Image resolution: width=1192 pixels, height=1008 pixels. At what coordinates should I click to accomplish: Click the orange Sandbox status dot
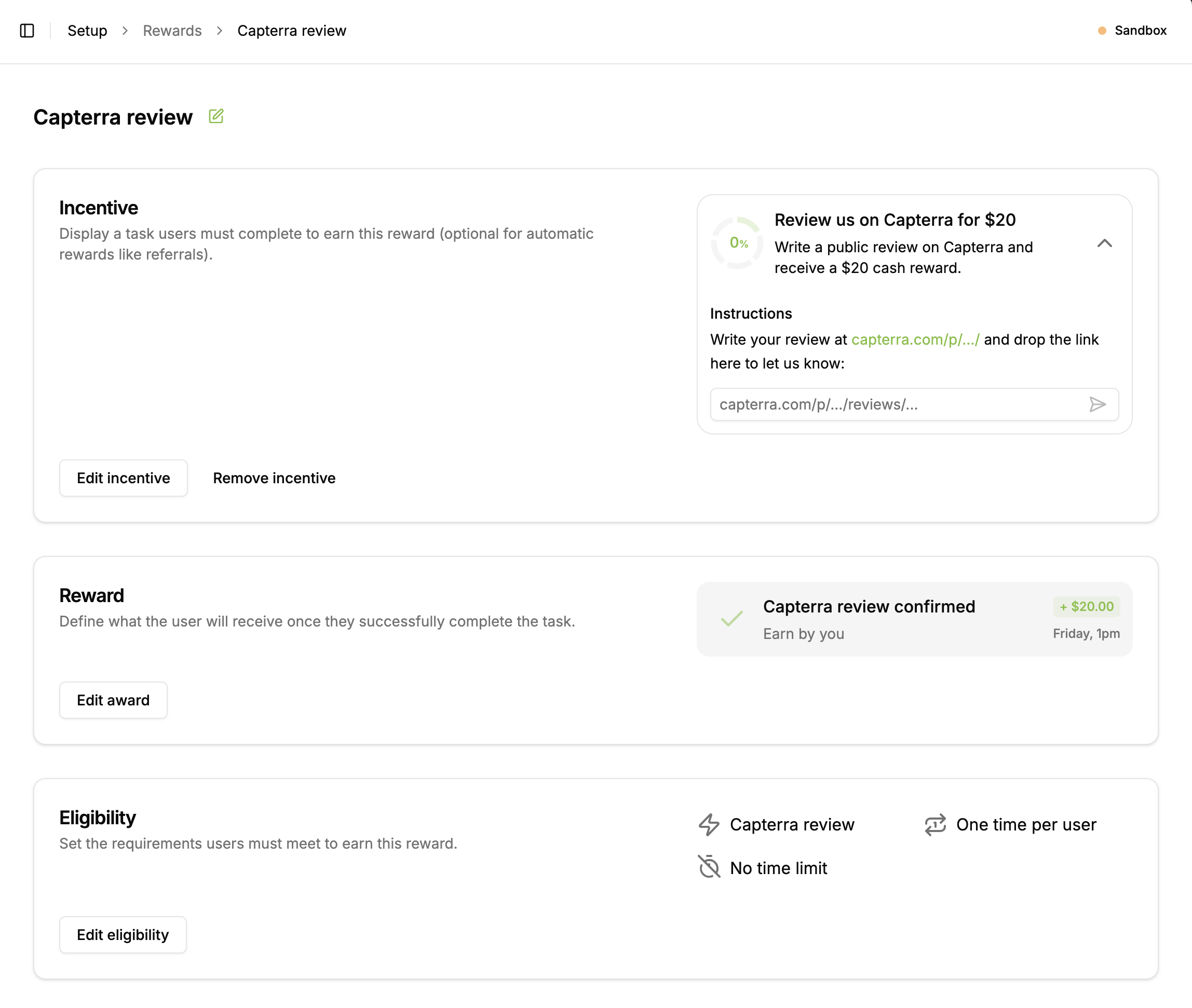click(1102, 31)
